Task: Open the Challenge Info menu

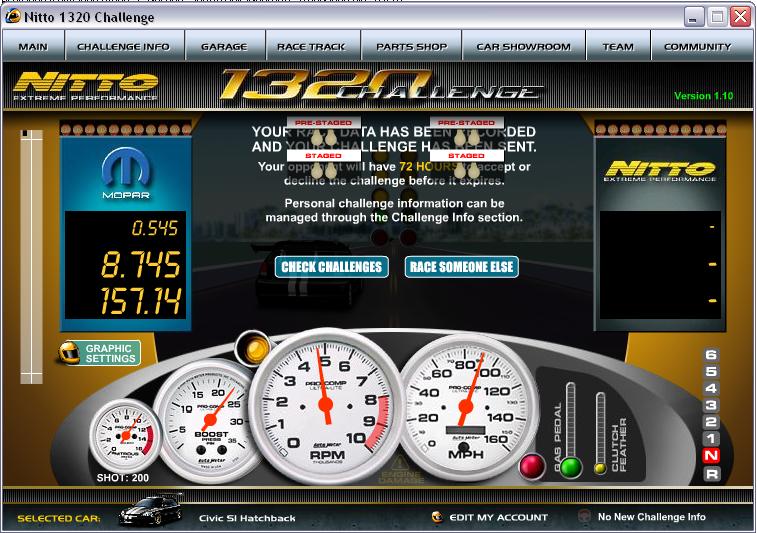Action: [123, 46]
